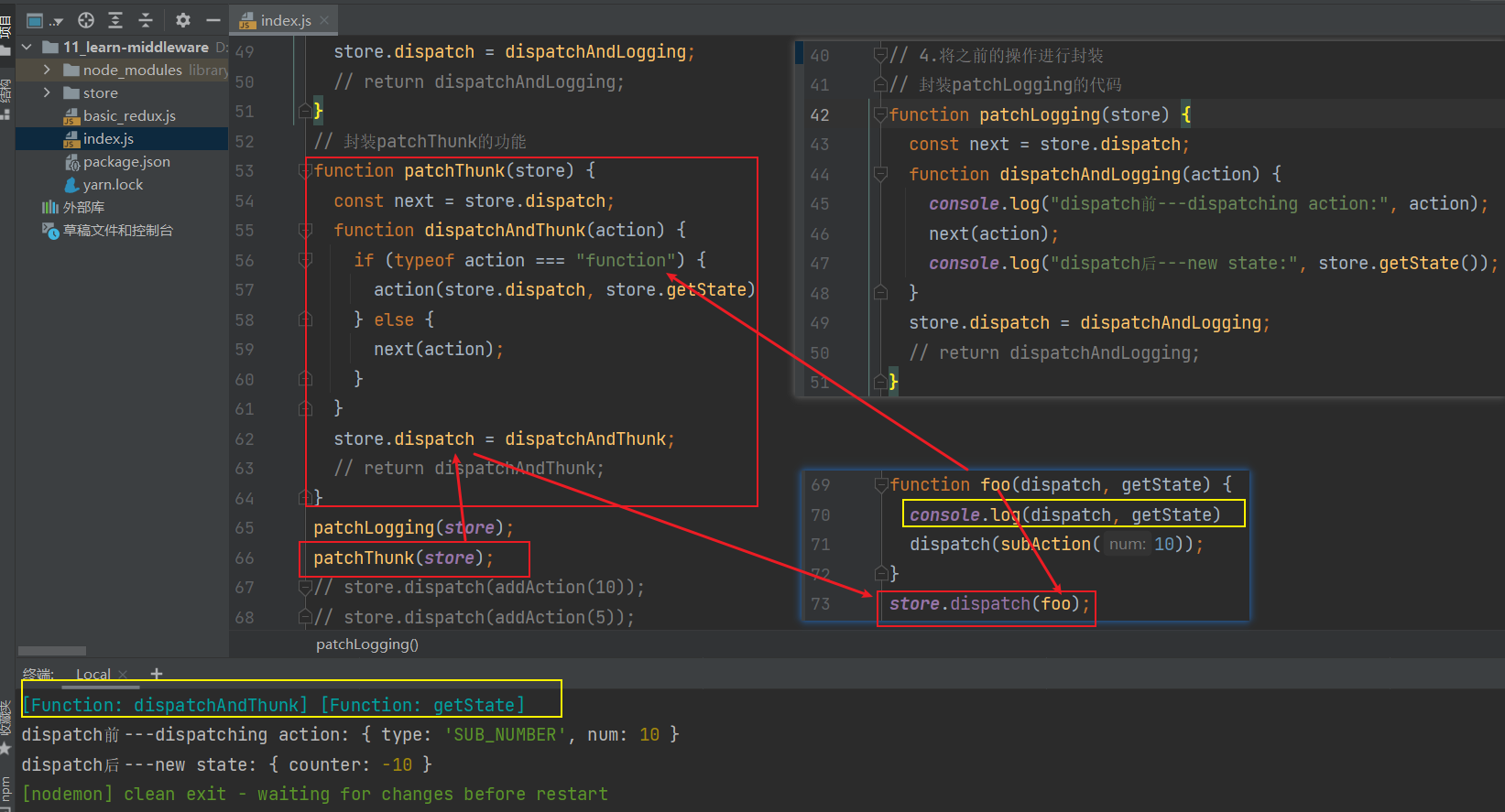Fold dispatchAndThunk function at line 55

[306, 230]
